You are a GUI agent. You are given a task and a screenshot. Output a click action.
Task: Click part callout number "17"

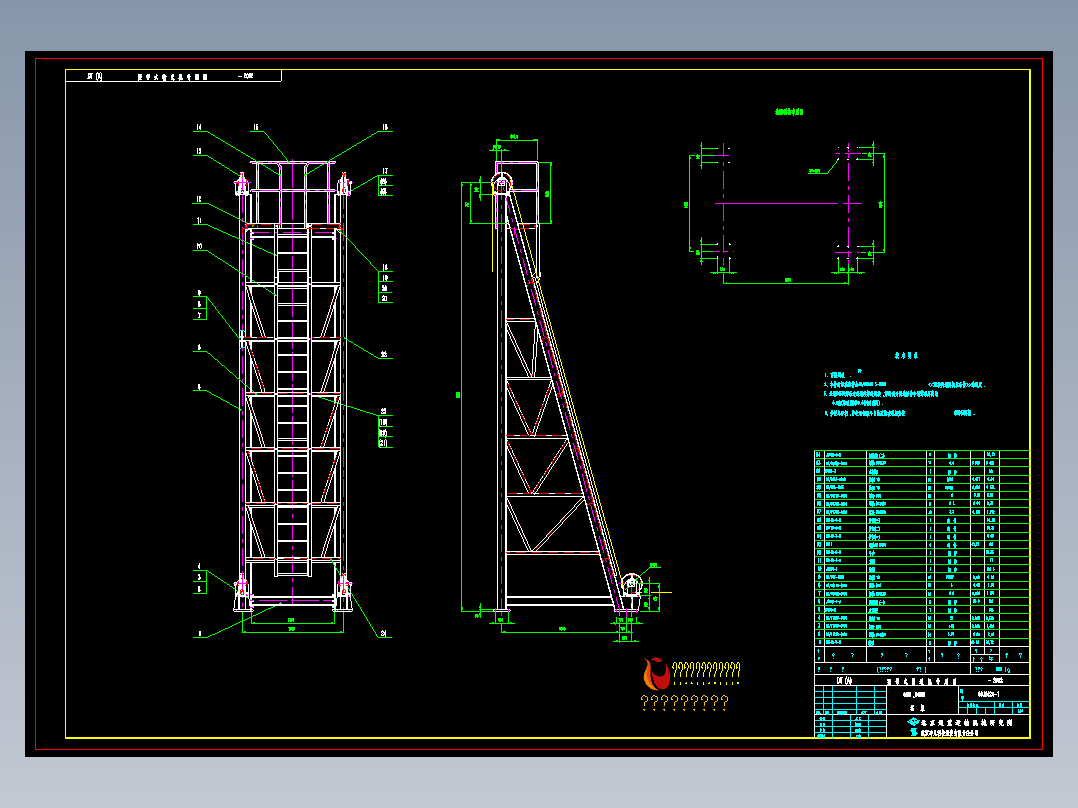(x=385, y=171)
